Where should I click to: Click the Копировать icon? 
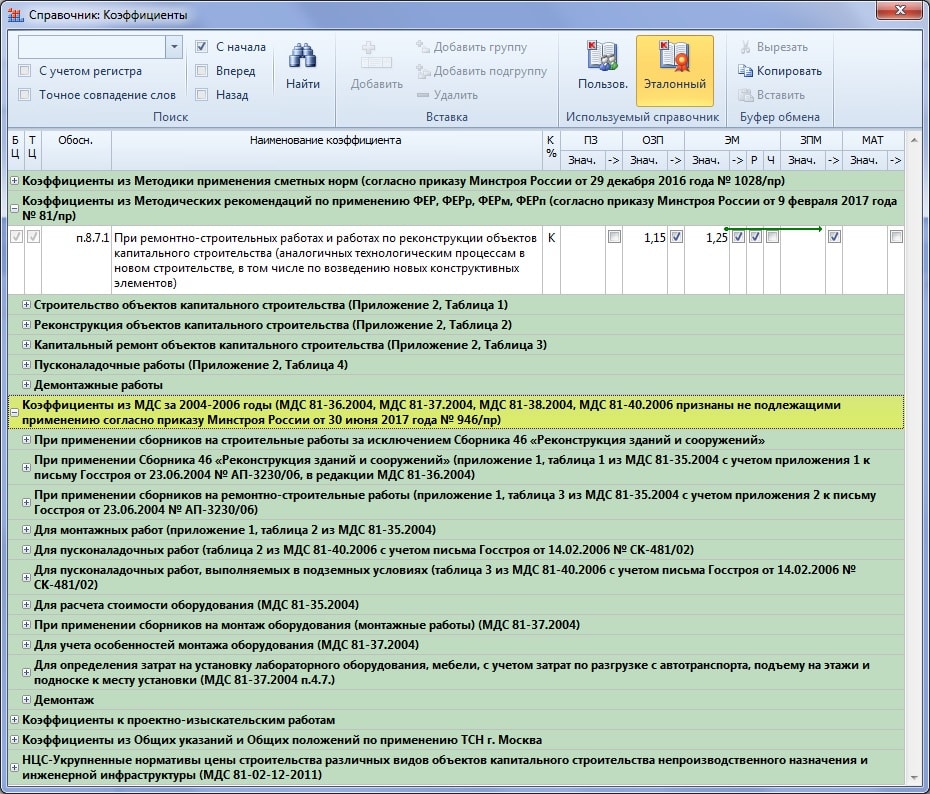(x=746, y=71)
